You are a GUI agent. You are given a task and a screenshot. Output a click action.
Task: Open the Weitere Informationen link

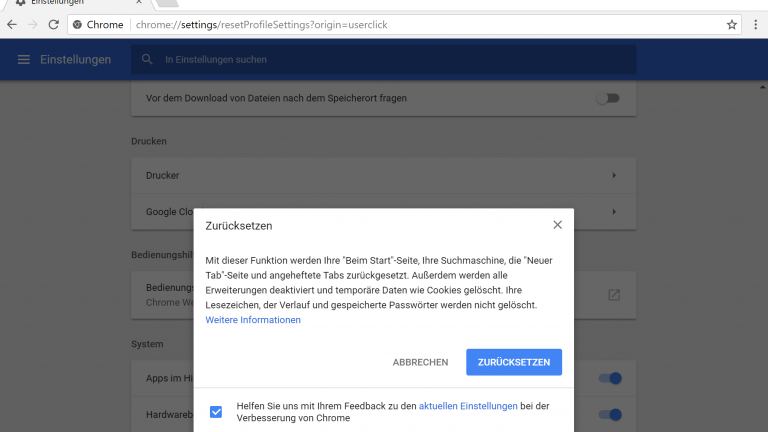point(253,320)
